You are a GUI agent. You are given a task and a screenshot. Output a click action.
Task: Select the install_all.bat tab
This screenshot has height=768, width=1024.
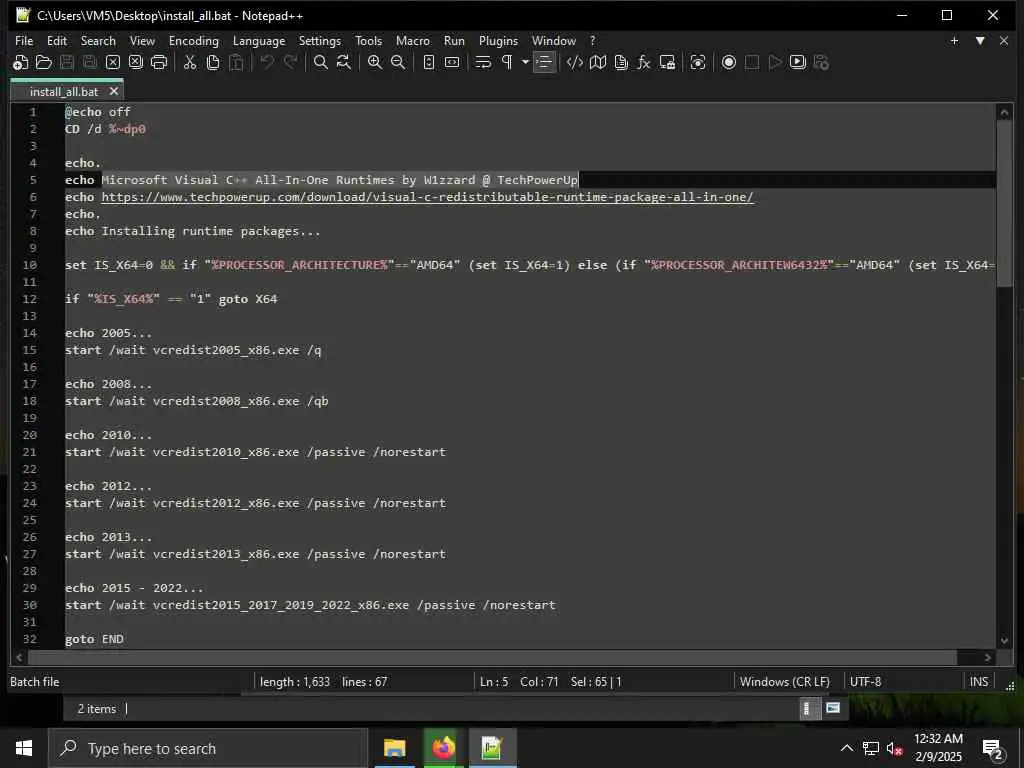[x=63, y=92]
